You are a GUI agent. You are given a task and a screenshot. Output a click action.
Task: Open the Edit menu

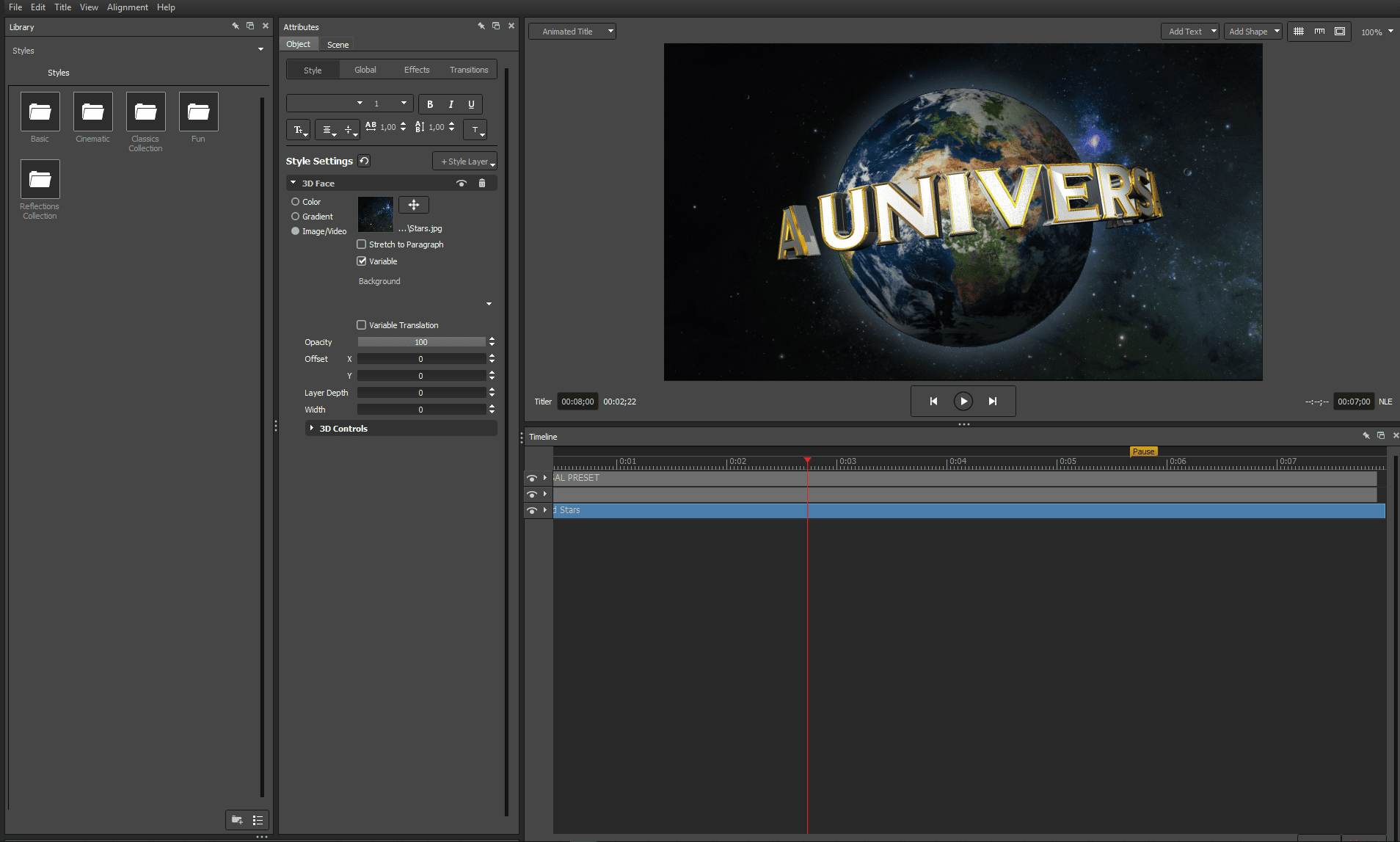(38, 7)
